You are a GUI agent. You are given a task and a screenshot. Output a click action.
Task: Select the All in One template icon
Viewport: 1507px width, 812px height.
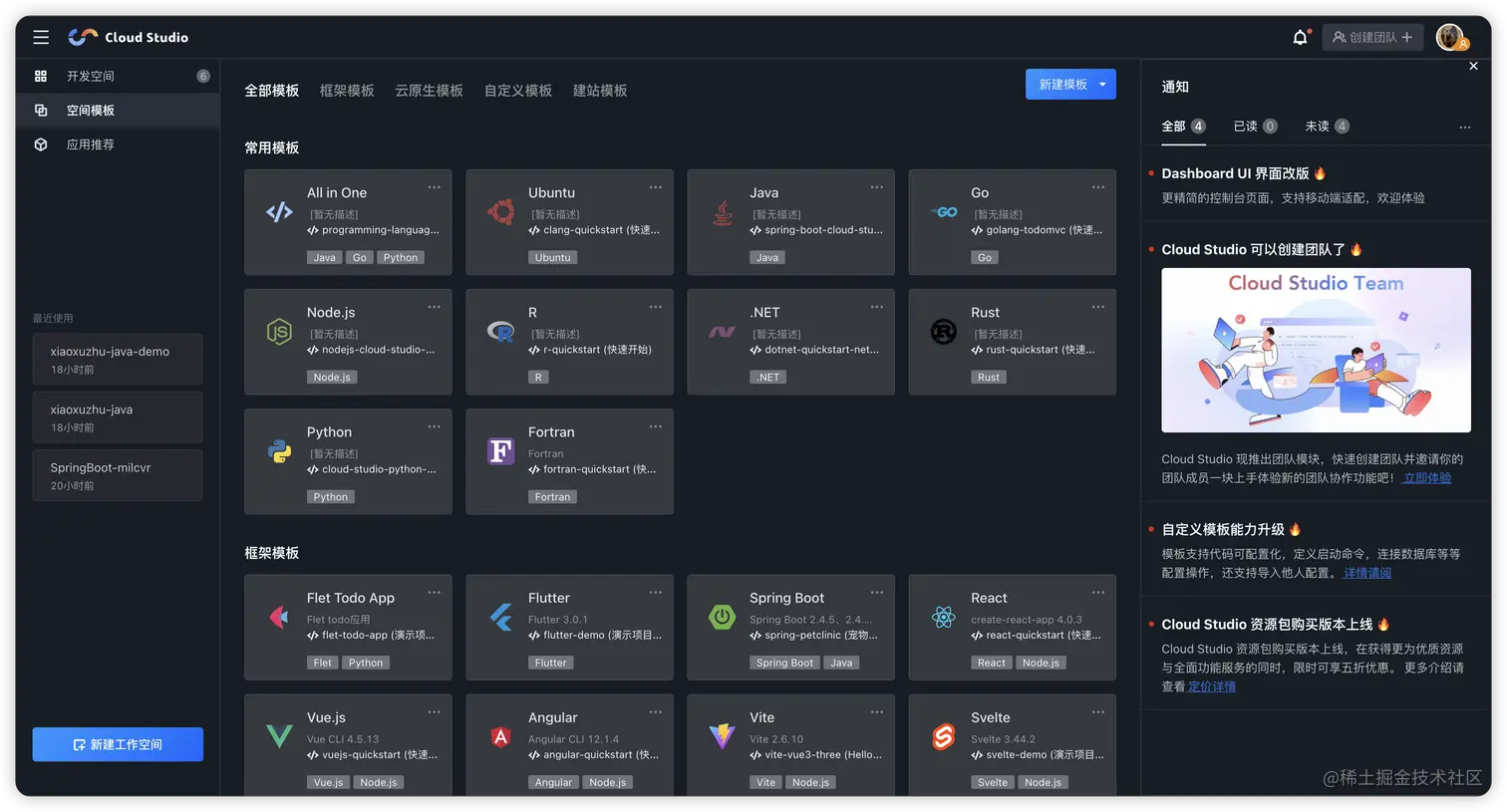pyautogui.click(x=279, y=211)
